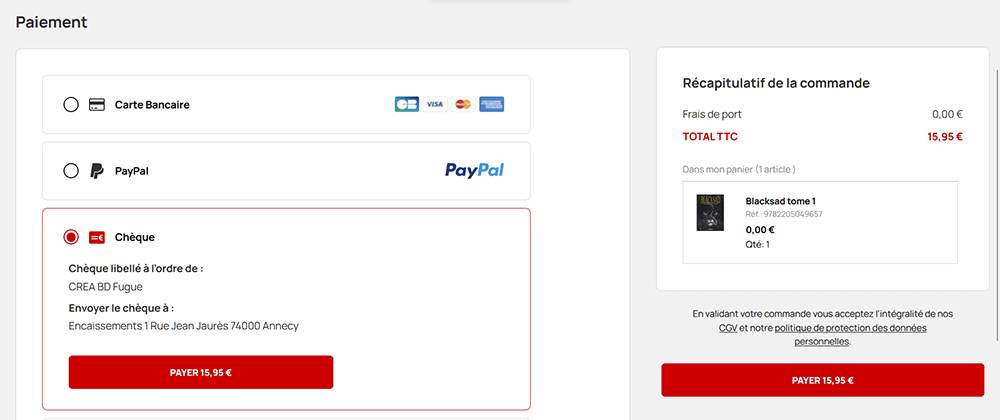This screenshot has height=420, width=1000.
Task: Click the Blacksad tome 1 product title
Action: coord(781,201)
